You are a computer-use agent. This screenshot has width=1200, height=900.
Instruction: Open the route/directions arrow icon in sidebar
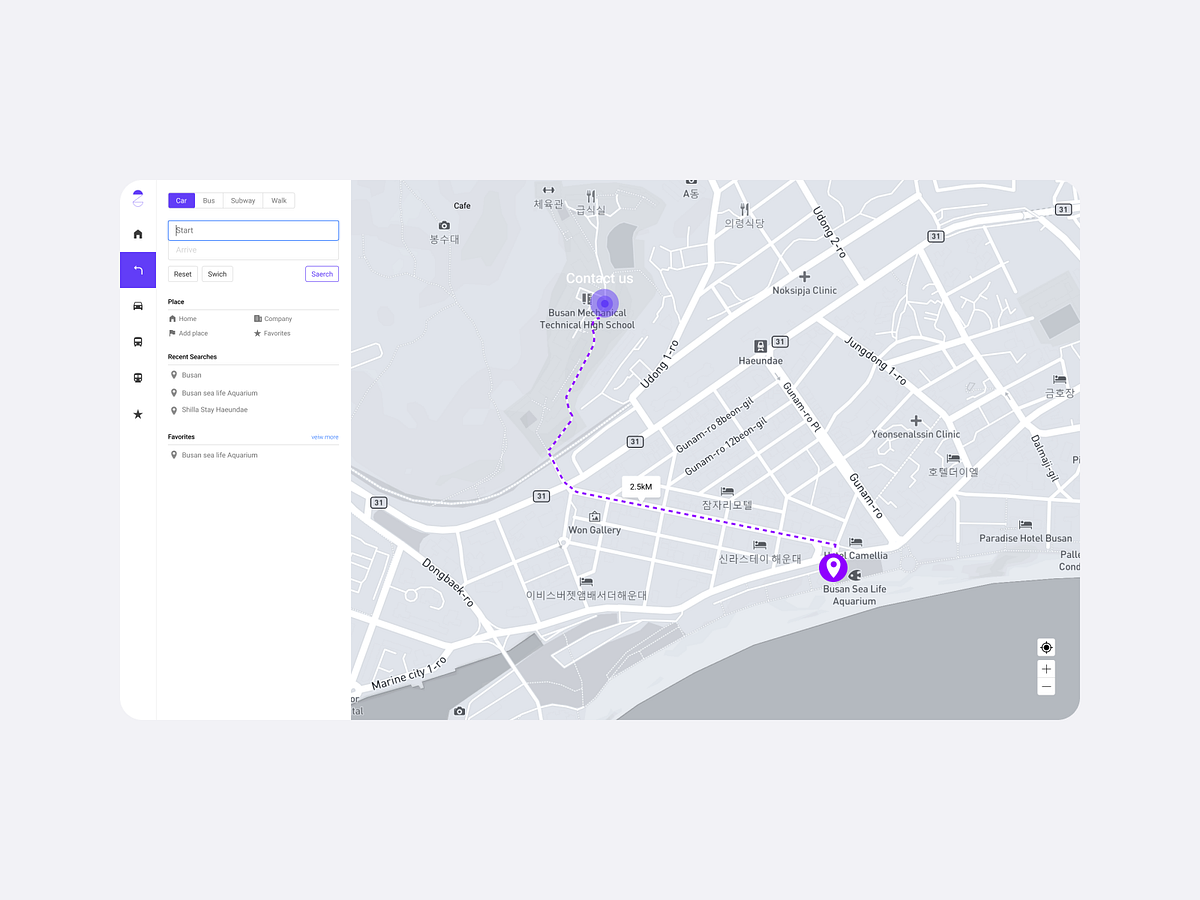coord(138,269)
